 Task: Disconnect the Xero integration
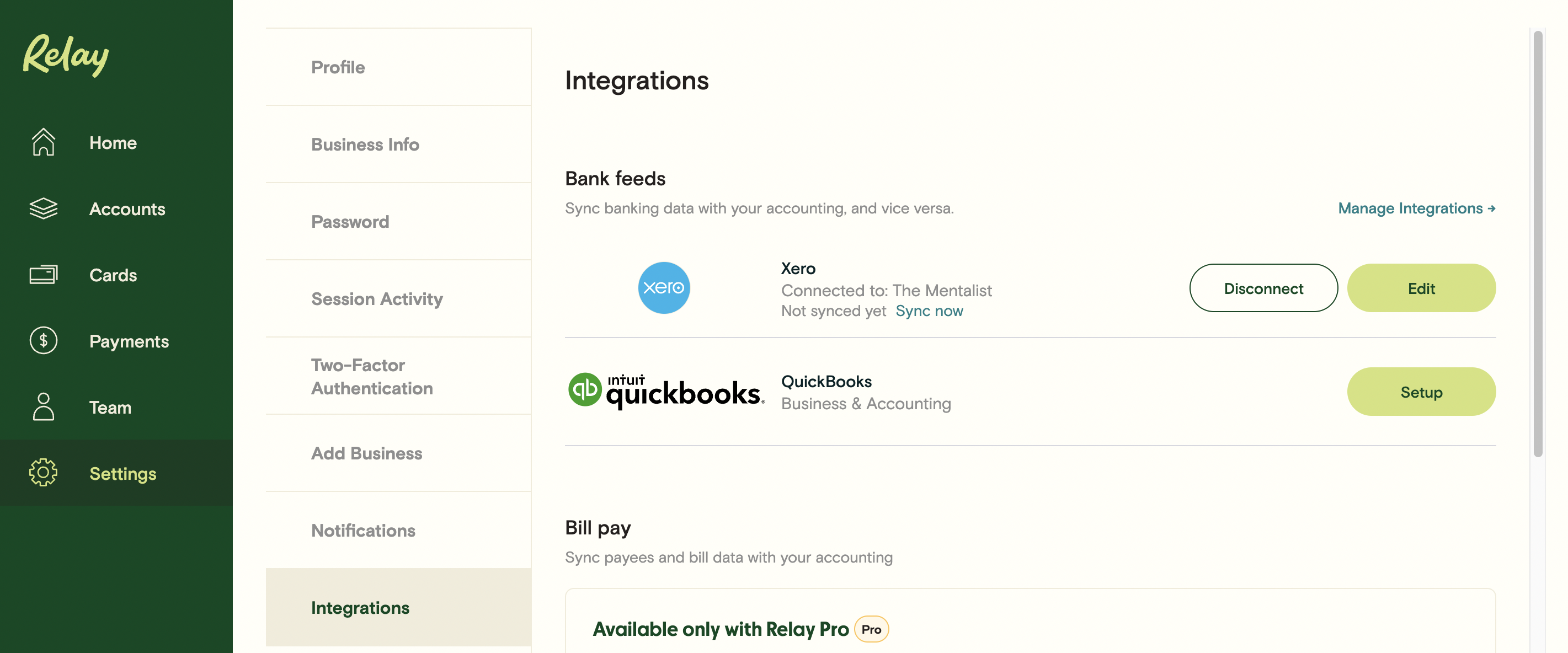[x=1263, y=288]
